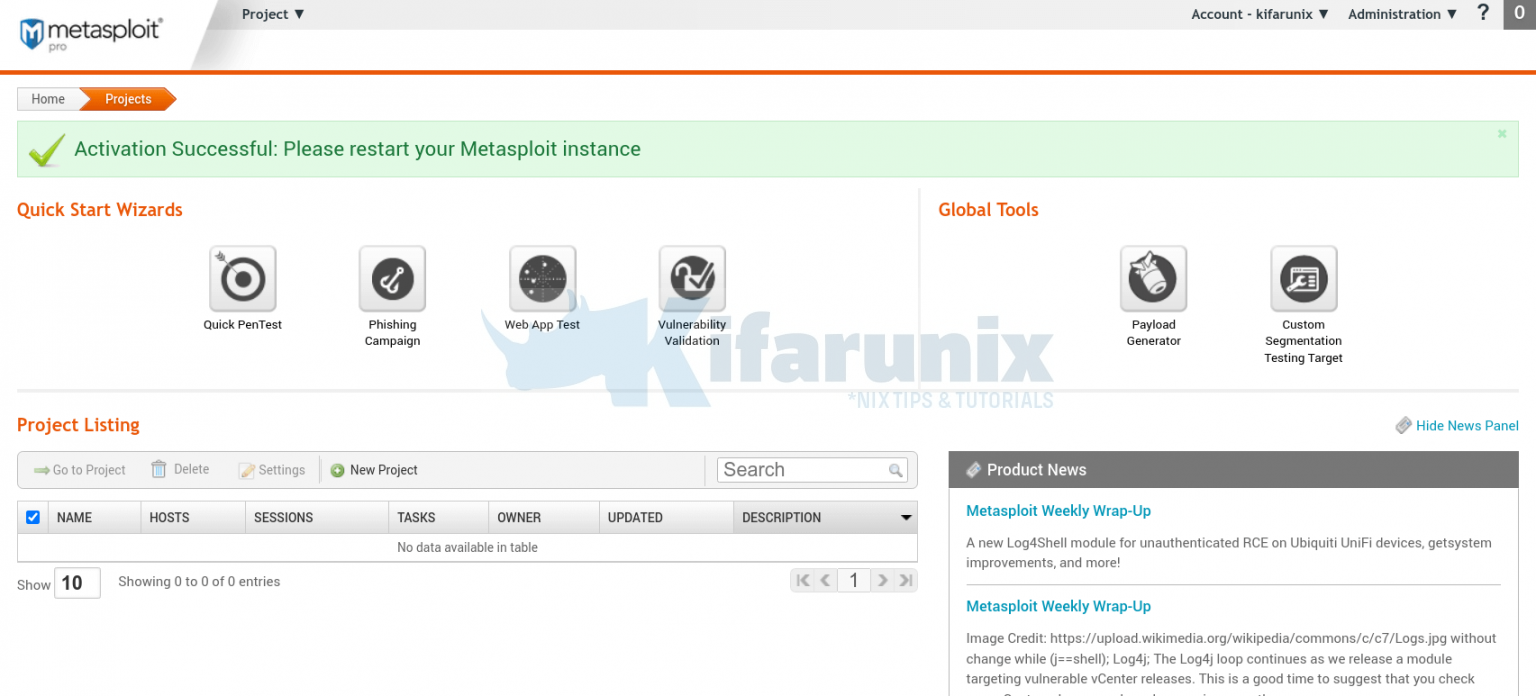This screenshot has width=1536, height=696.
Task: Open the Metasploit Weekly Wrap-Up article
Action: [1058, 510]
